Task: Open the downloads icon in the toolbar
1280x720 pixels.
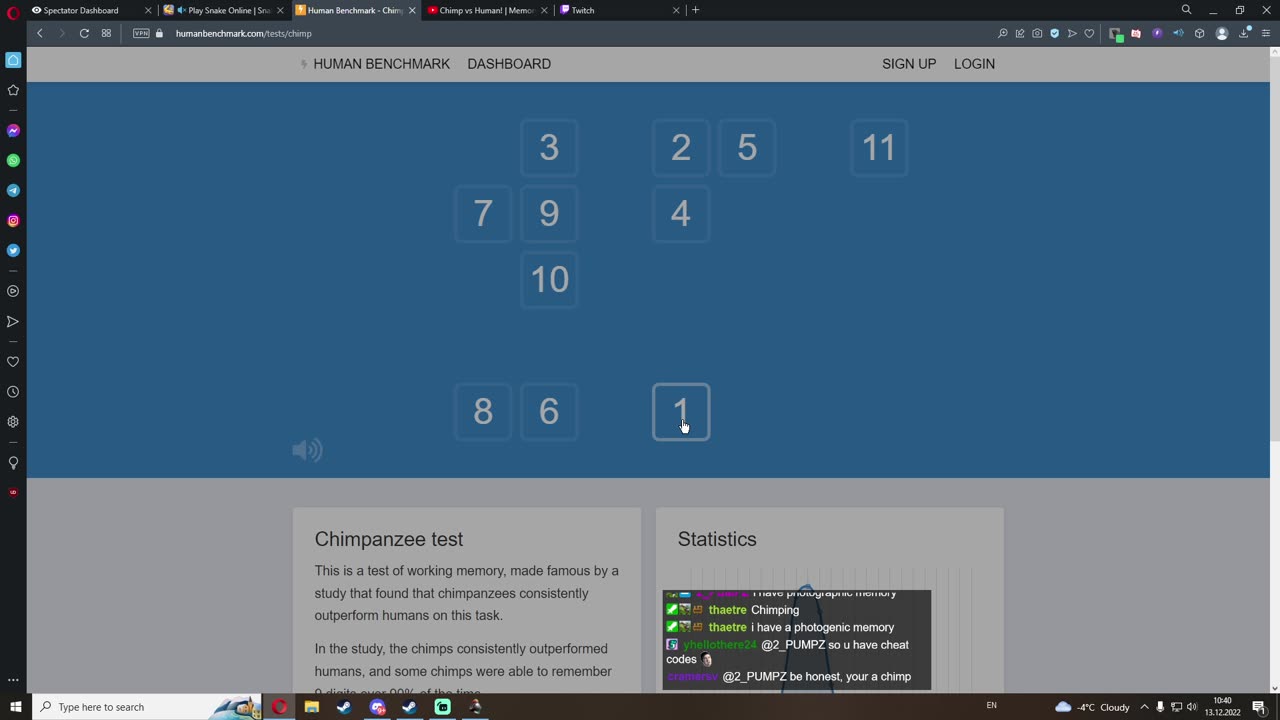Action: tap(1244, 33)
